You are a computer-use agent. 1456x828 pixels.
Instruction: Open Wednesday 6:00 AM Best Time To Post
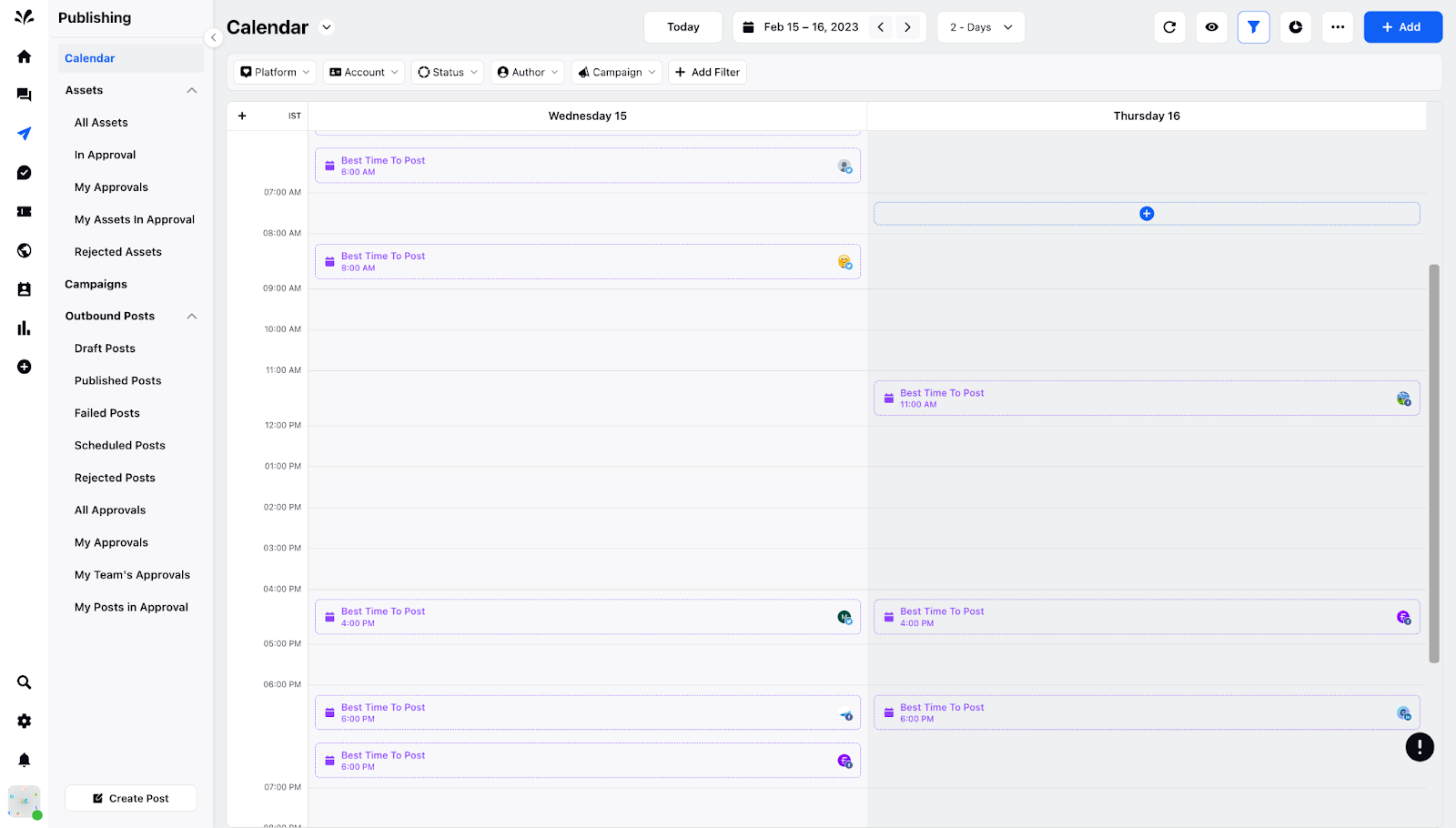(x=588, y=166)
